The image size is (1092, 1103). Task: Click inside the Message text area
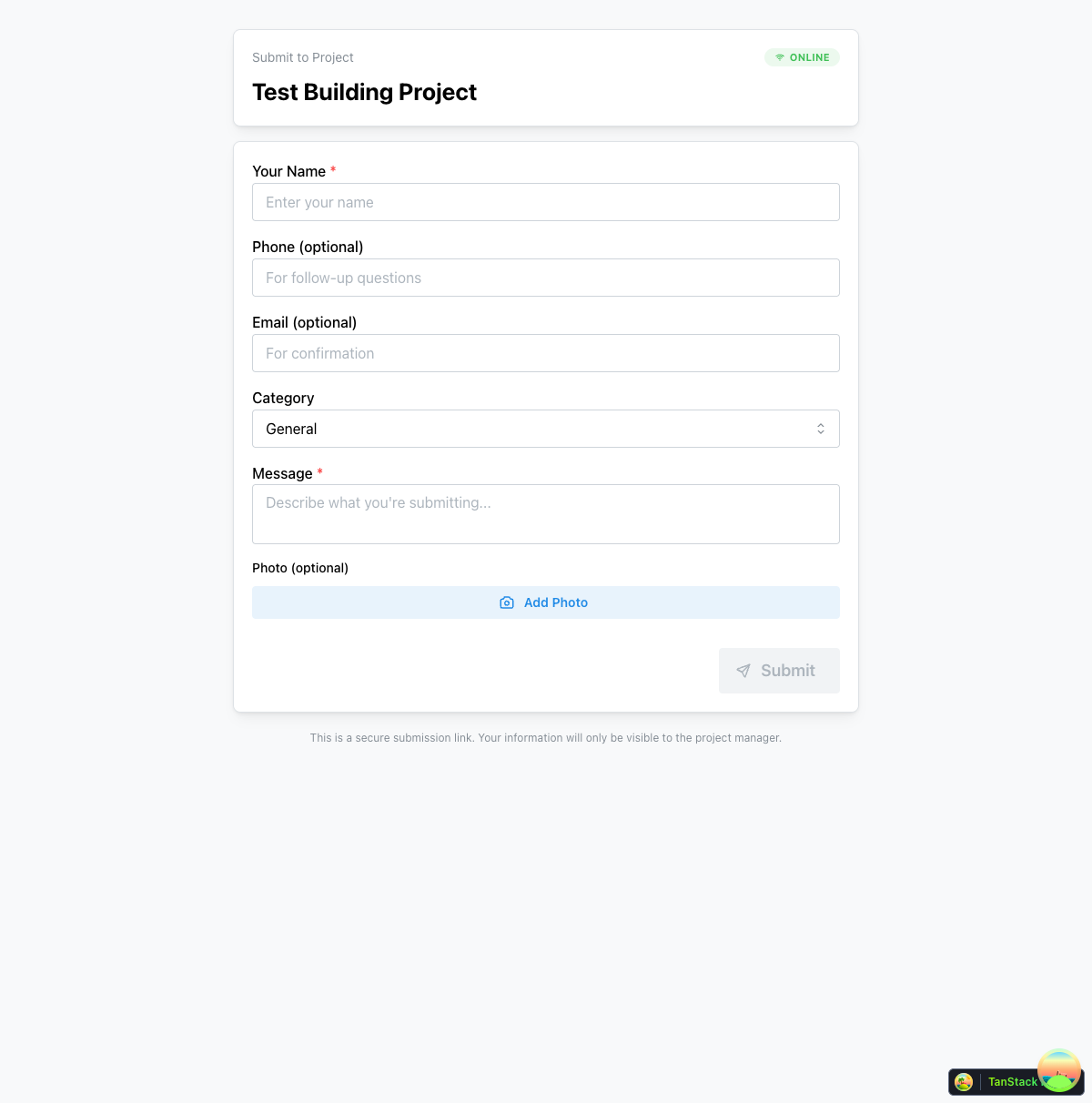point(546,513)
